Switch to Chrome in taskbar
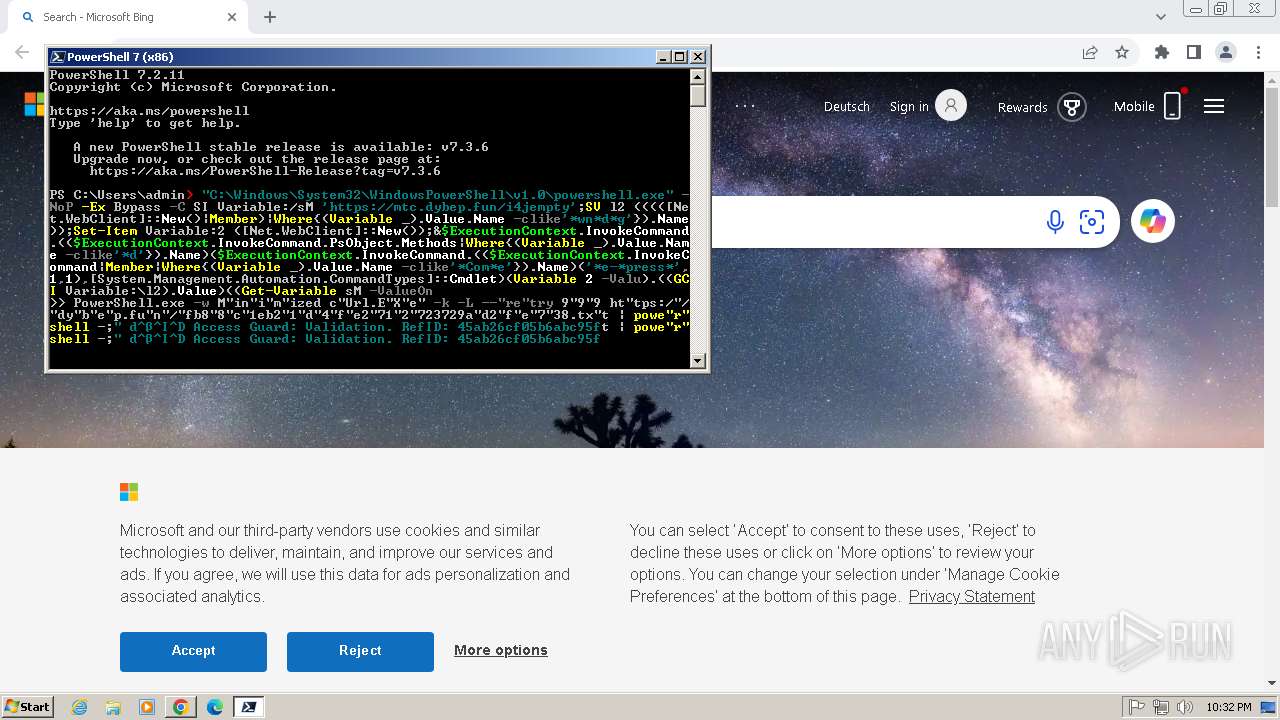Viewport: 1280px width, 720px height. [181, 707]
